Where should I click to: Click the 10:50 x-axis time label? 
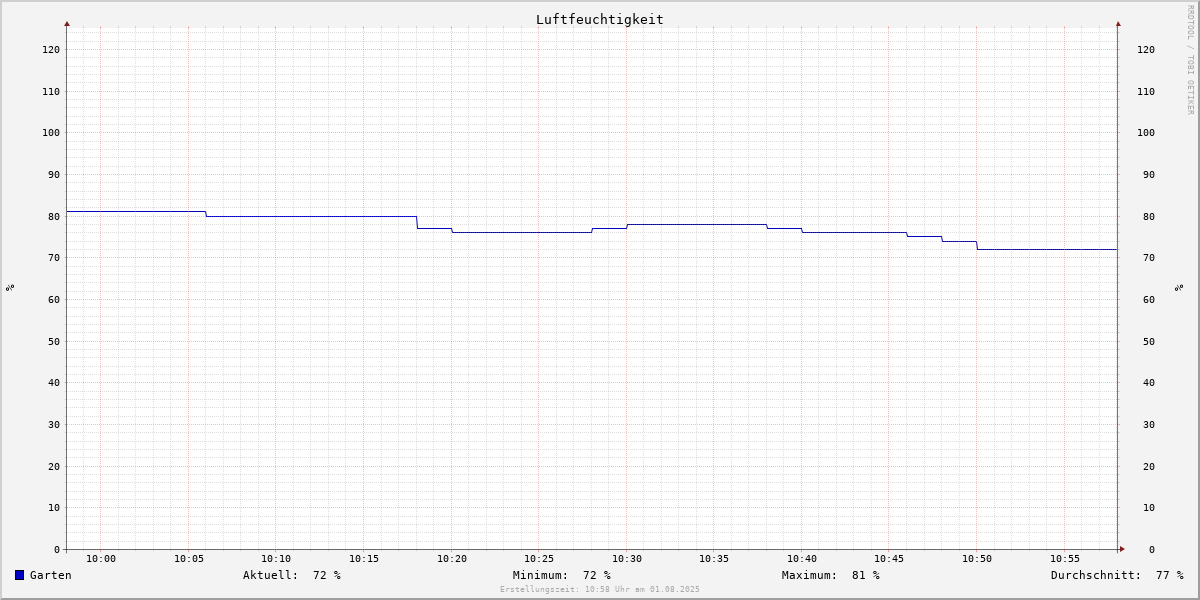(x=977, y=558)
